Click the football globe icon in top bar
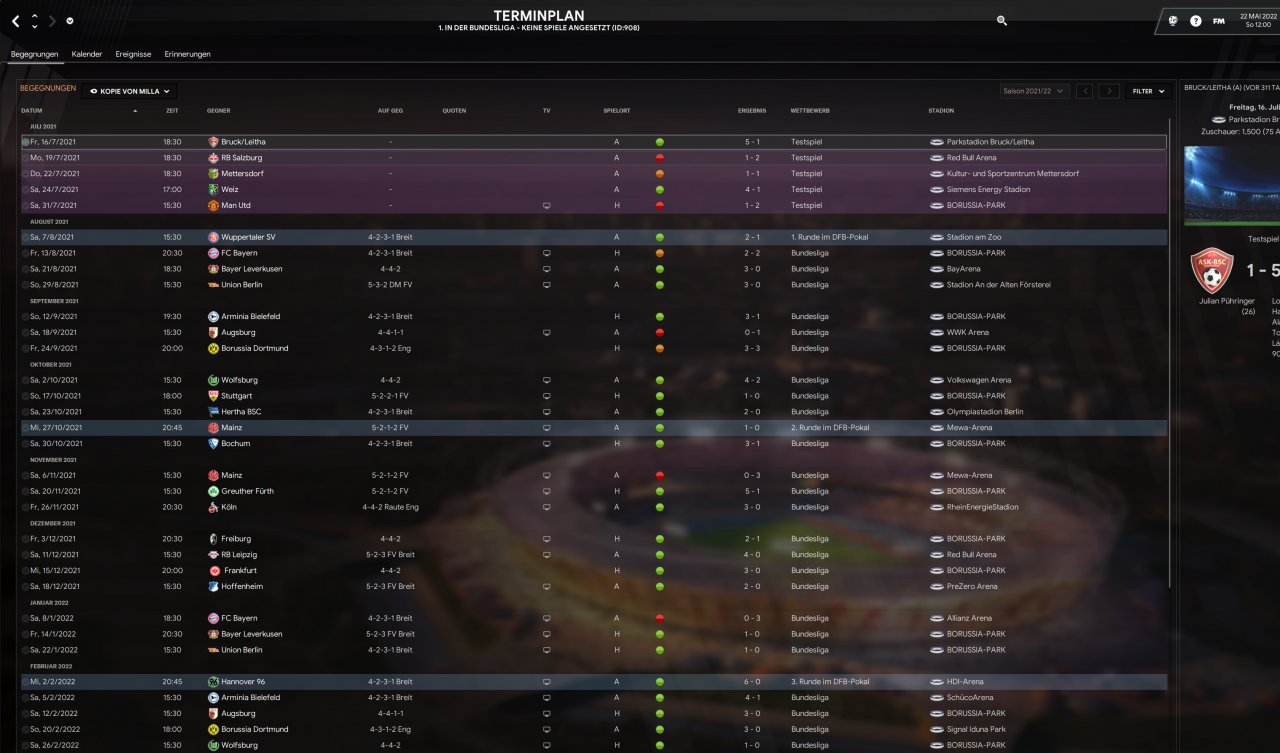The width and height of the screenshot is (1280, 753). [1173, 21]
